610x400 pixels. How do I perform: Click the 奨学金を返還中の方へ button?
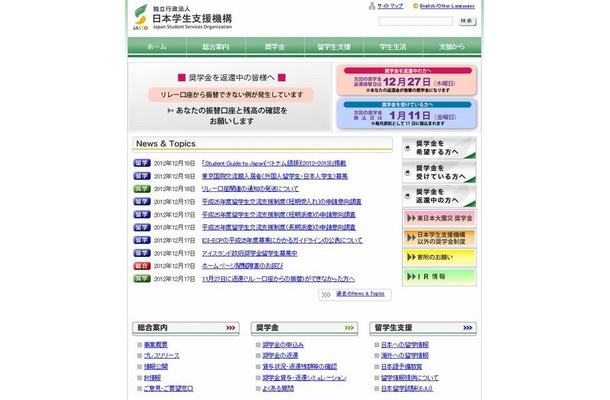[439, 196]
